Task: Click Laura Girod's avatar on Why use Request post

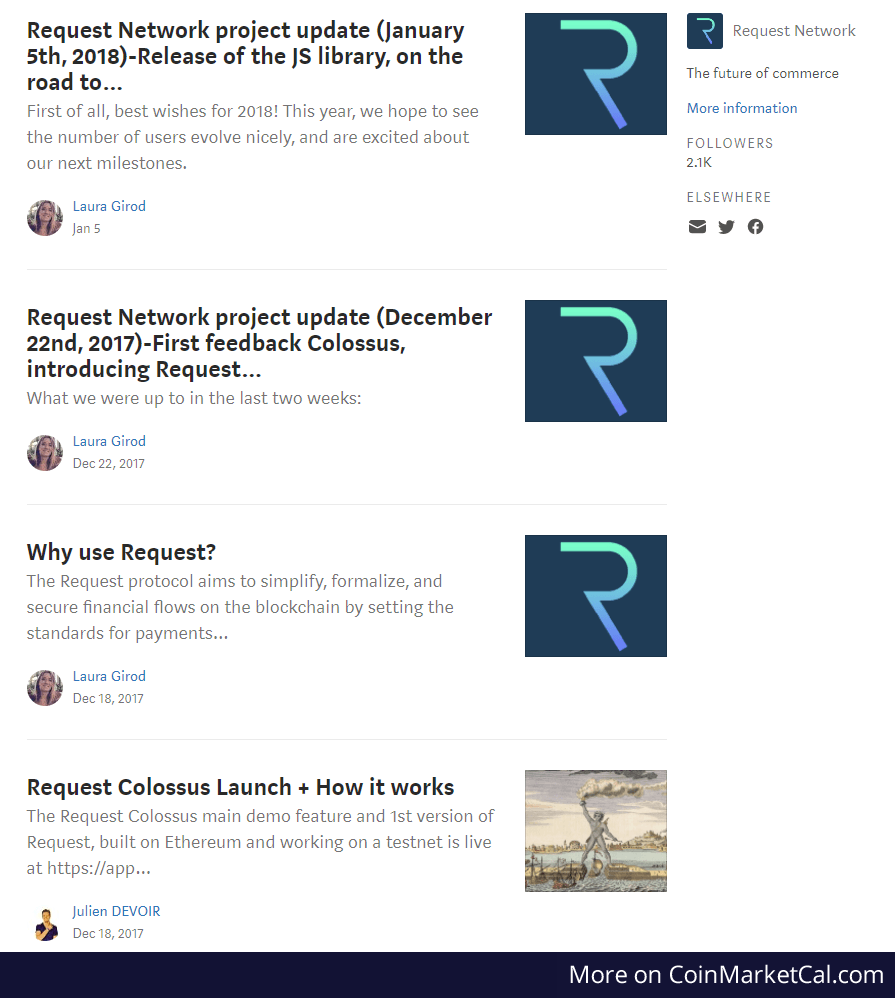Action: (45, 687)
